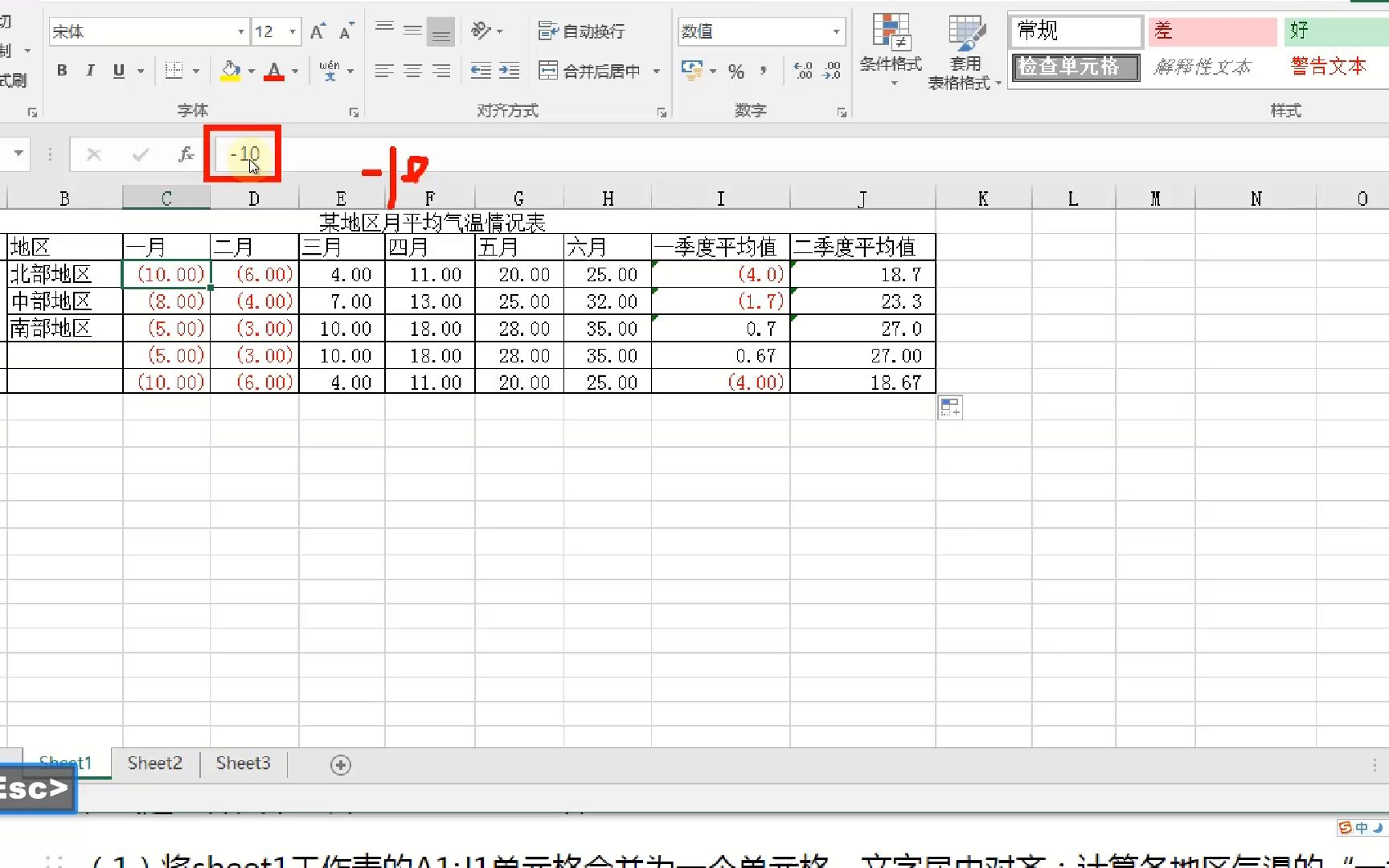Expand the font size 12 dropdown
This screenshot has width=1389, height=868.
293,31
